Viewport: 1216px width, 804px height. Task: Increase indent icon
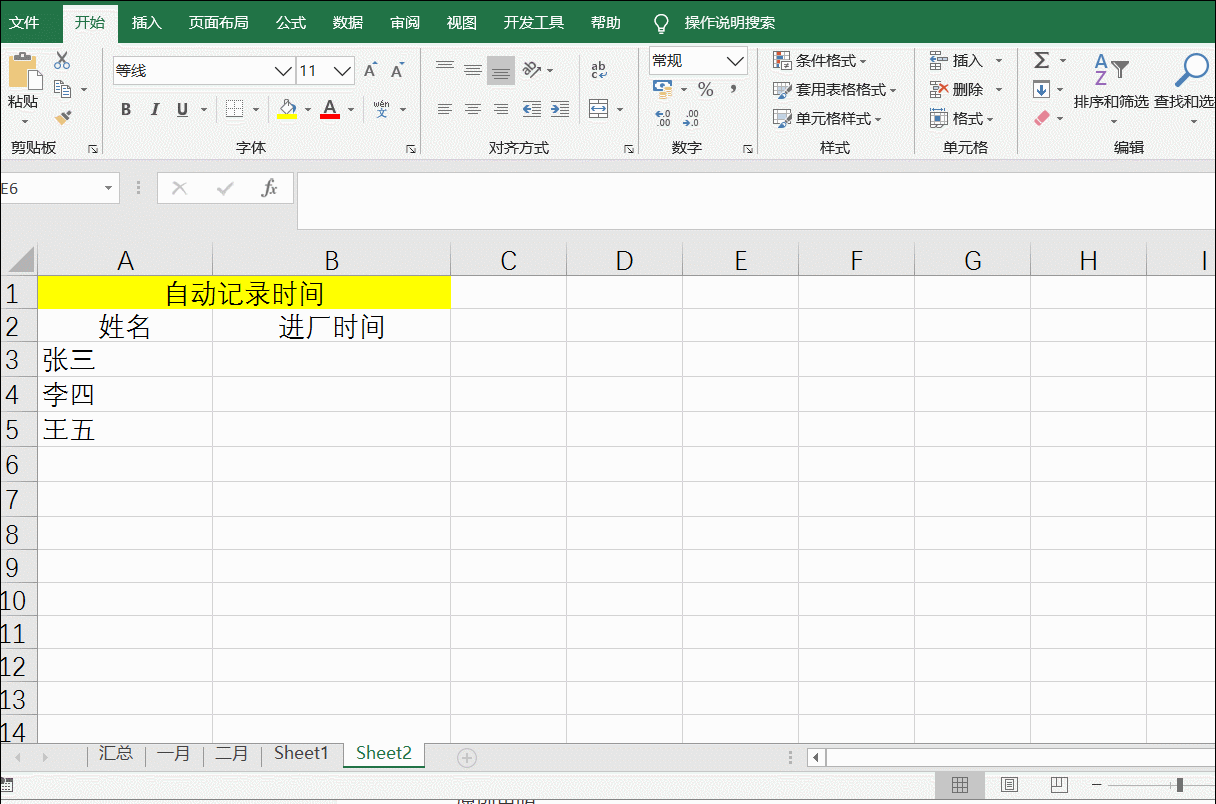pos(560,109)
